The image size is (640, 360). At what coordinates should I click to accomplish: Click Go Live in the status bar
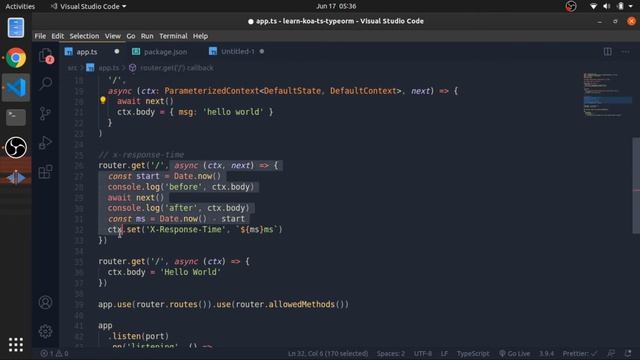[514, 353]
